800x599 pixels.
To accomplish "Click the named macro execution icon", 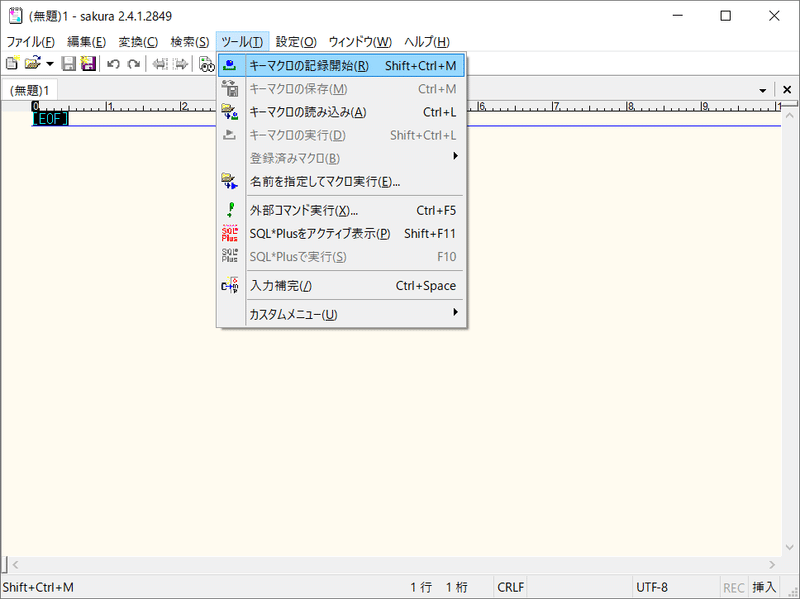I will (230, 181).
